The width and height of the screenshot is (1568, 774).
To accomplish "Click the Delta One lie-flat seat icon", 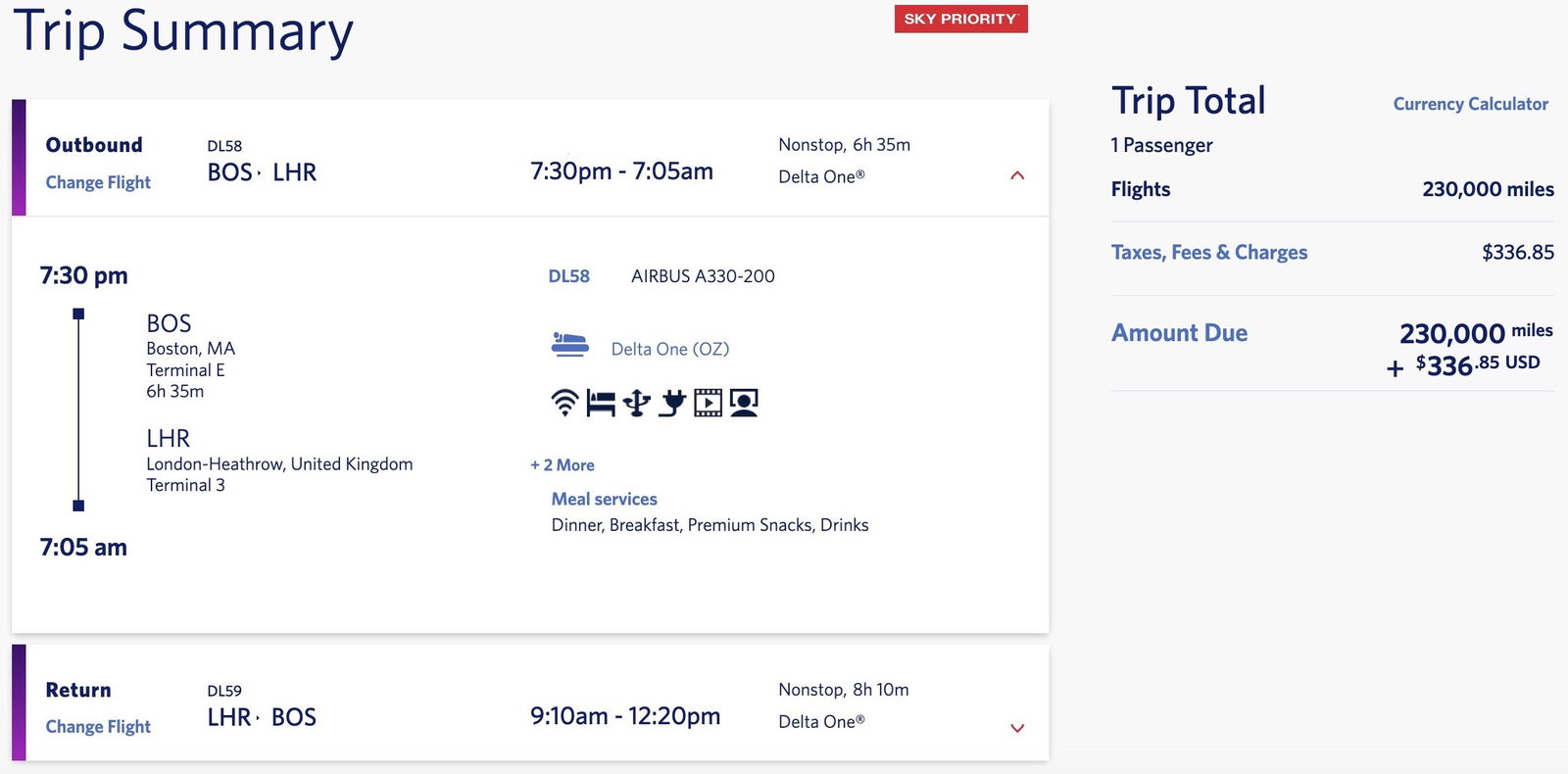I will click(x=569, y=344).
